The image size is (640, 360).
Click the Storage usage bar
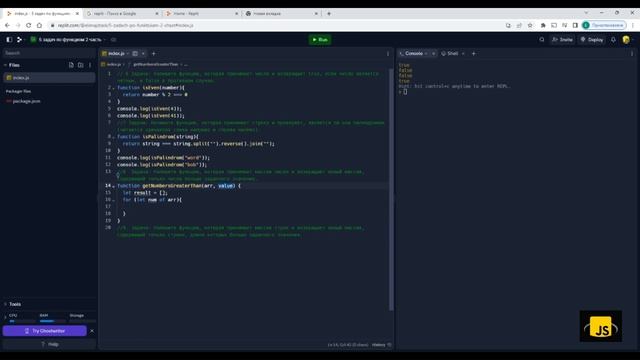point(82,321)
